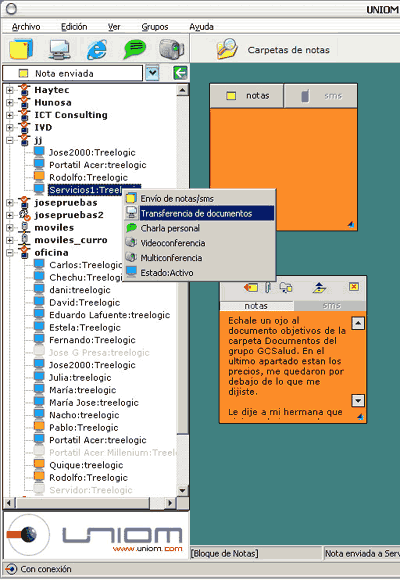Image resolution: width=400 pixels, height=580 pixels.
Task: Open Carpetas de notas folder icon
Action: tap(226, 49)
